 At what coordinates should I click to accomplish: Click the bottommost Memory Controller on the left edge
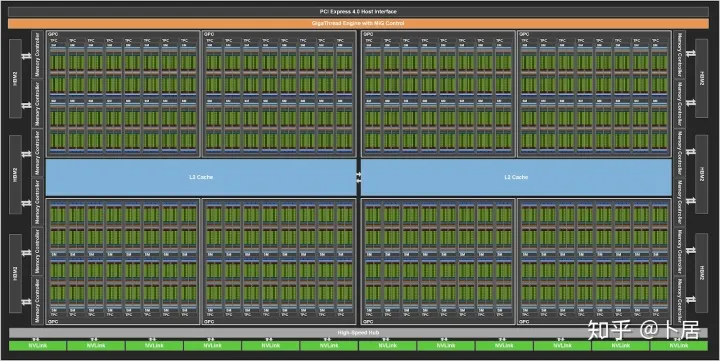coord(37,300)
